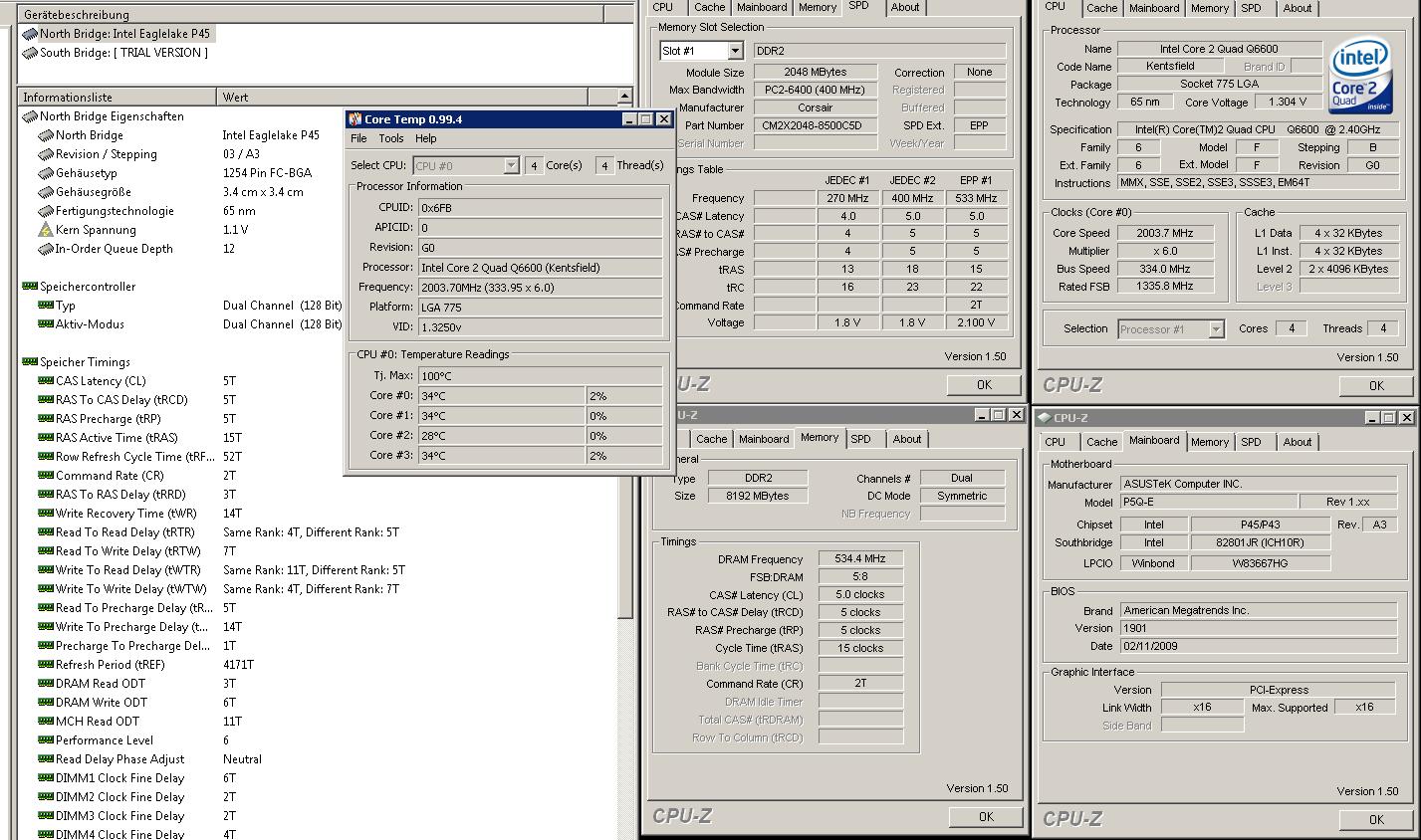The height and width of the screenshot is (840, 1421).
Task: Click the CPU-Z icon in the Mainboard window title bar
Action: pyautogui.click(x=1045, y=418)
